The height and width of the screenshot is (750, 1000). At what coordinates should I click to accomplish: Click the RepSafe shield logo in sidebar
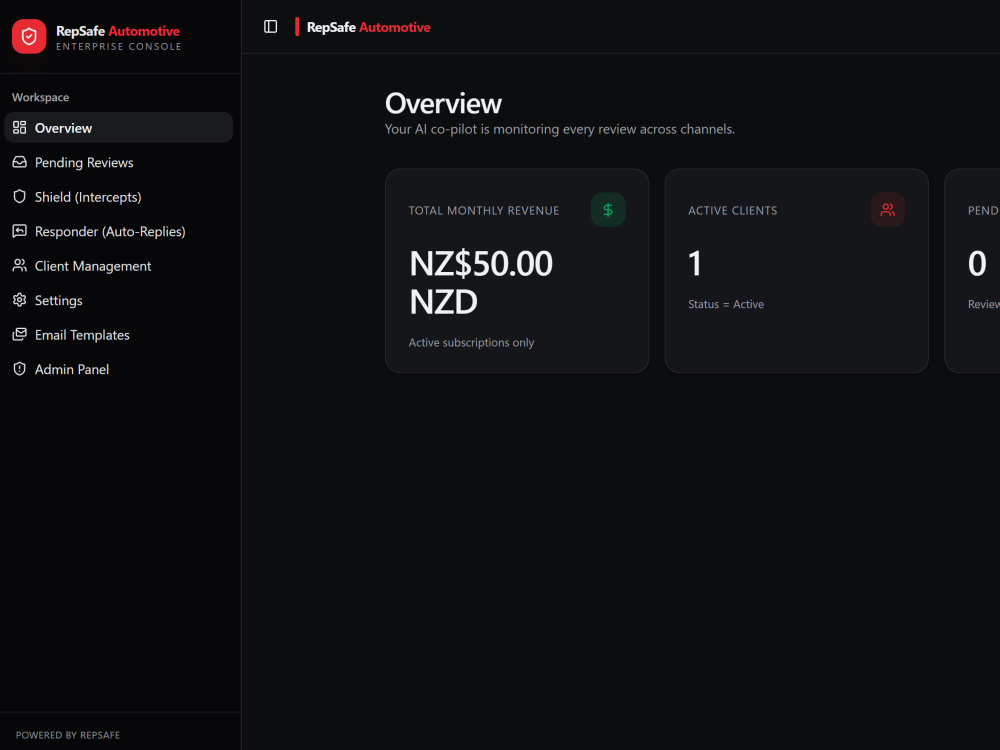(x=29, y=36)
